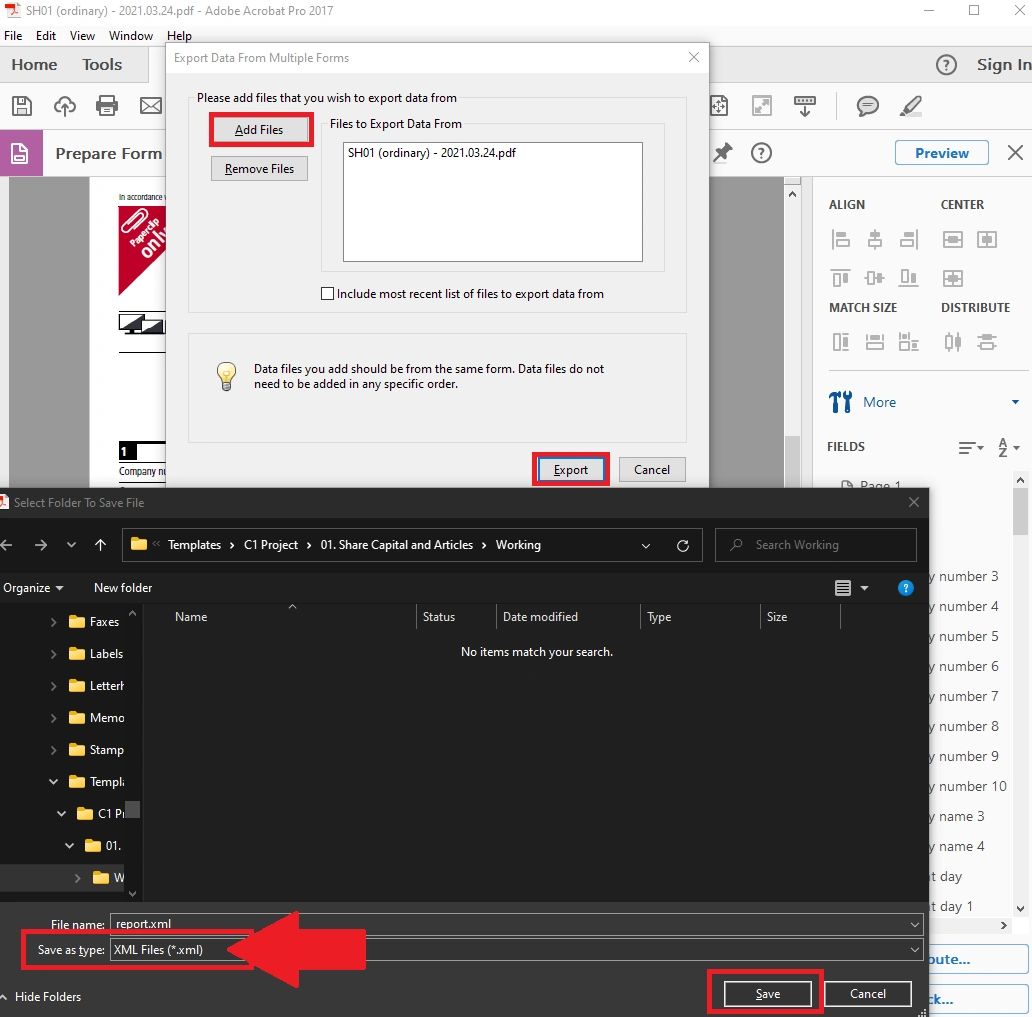1032x1017 pixels.
Task: Open the view options dropdown in save dialog
Action: tap(864, 588)
